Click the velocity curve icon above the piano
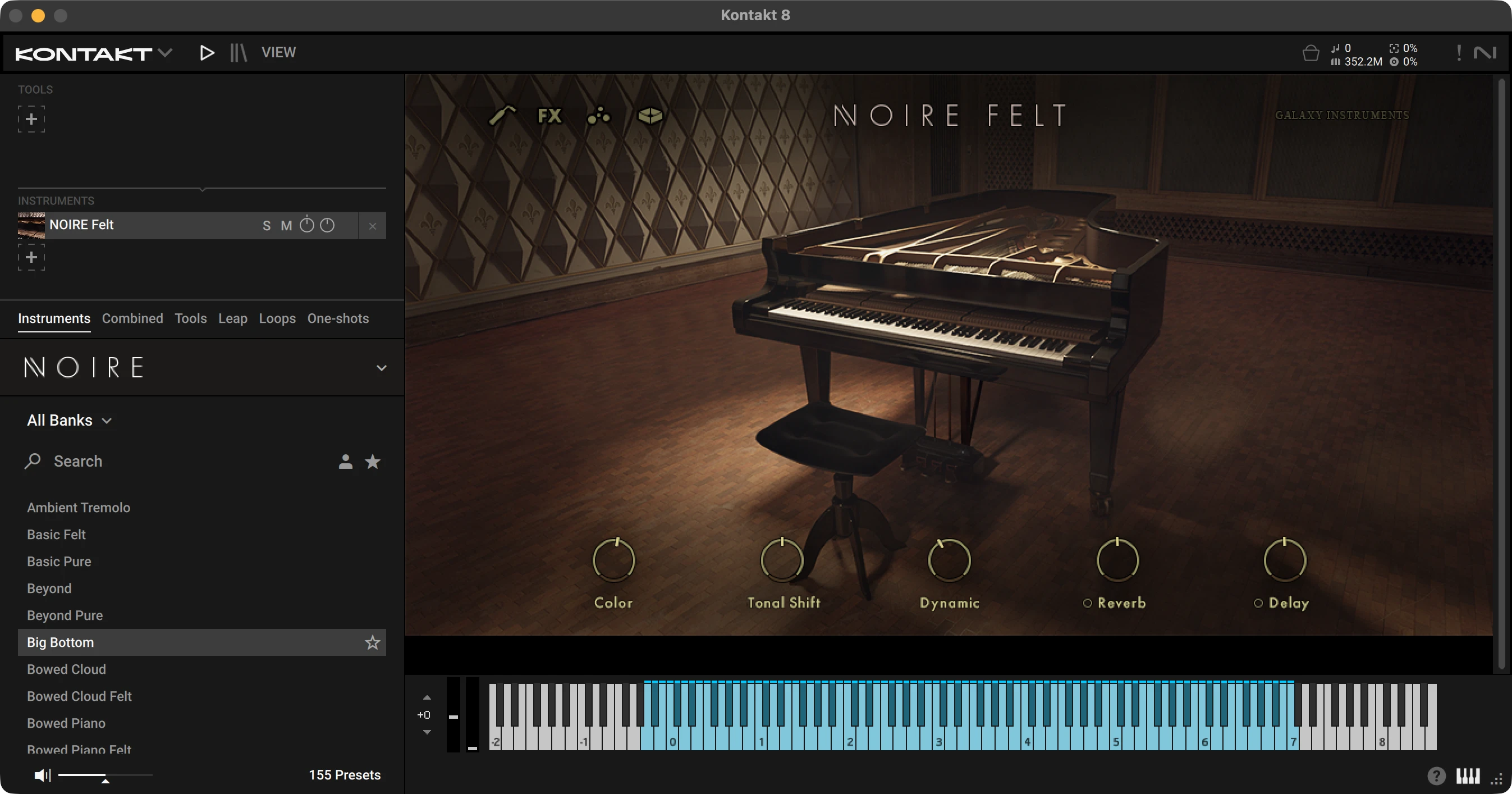This screenshot has width=1512, height=794. tap(503, 116)
